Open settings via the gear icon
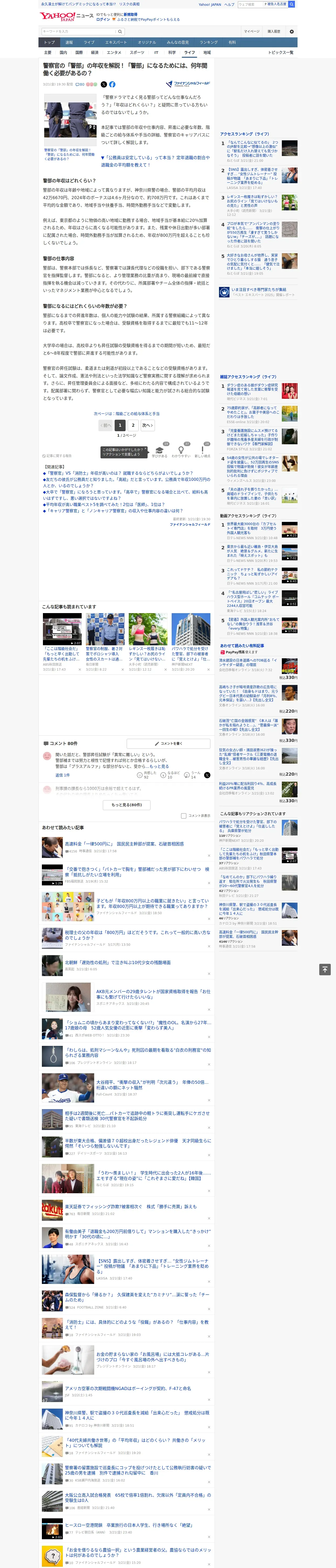This screenshot has height=1568, width=336. click(x=291, y=31)
